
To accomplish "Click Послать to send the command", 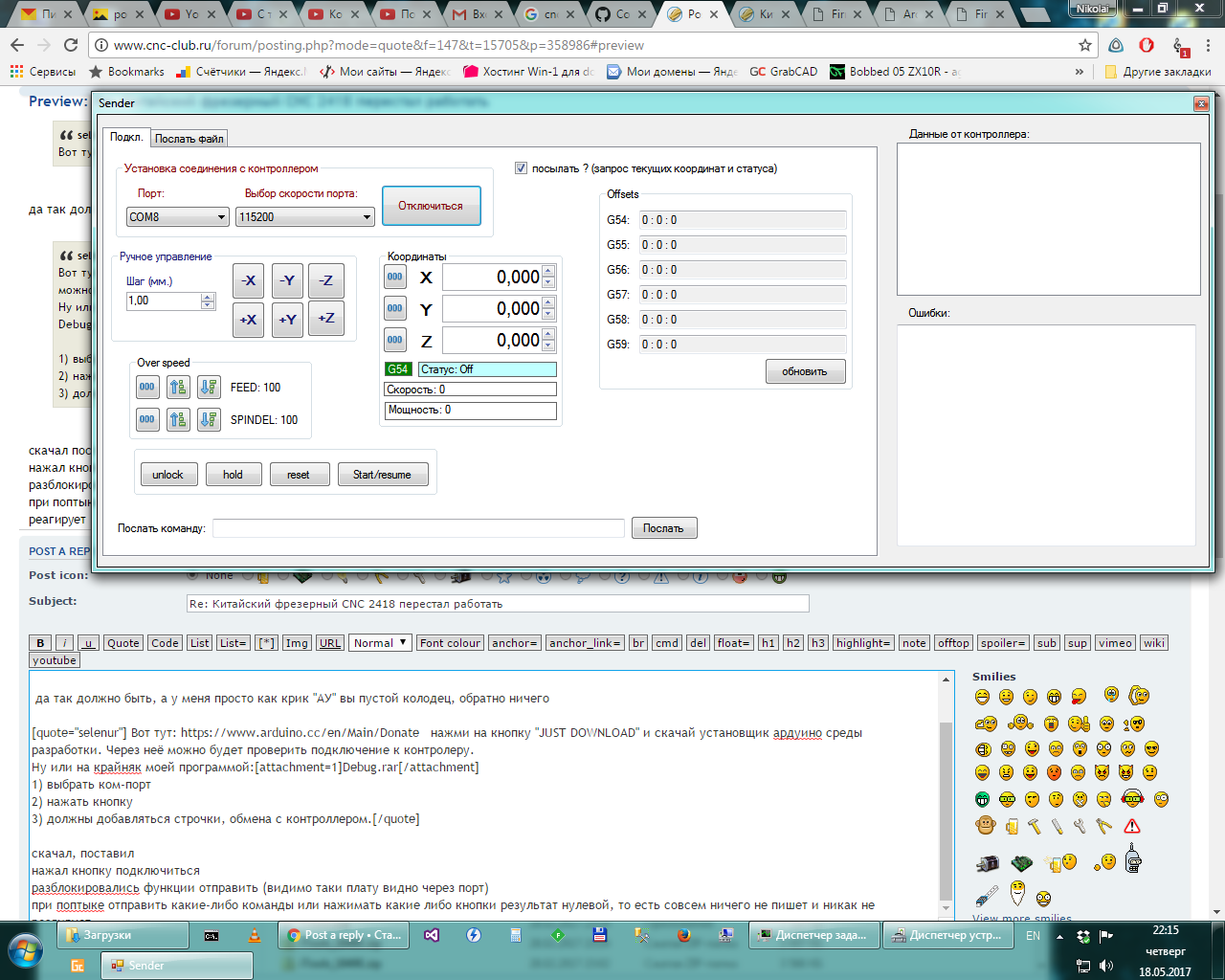I will click(664, 528).
